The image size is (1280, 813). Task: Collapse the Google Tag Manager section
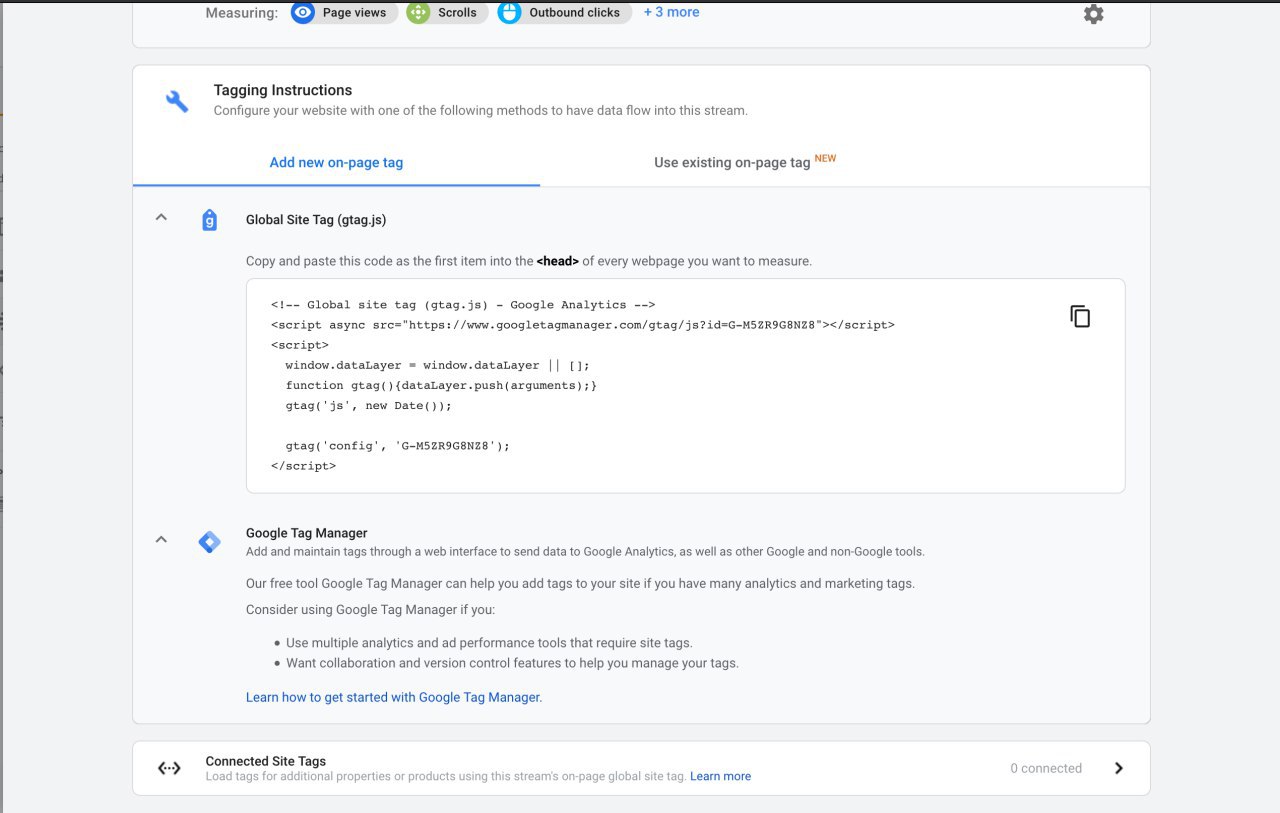coord(161,540)
